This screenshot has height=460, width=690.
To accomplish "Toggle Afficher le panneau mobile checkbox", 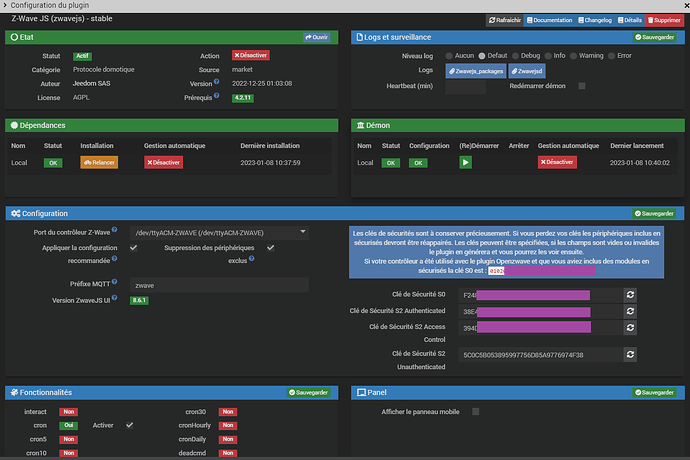I will (x=476, y=411).
